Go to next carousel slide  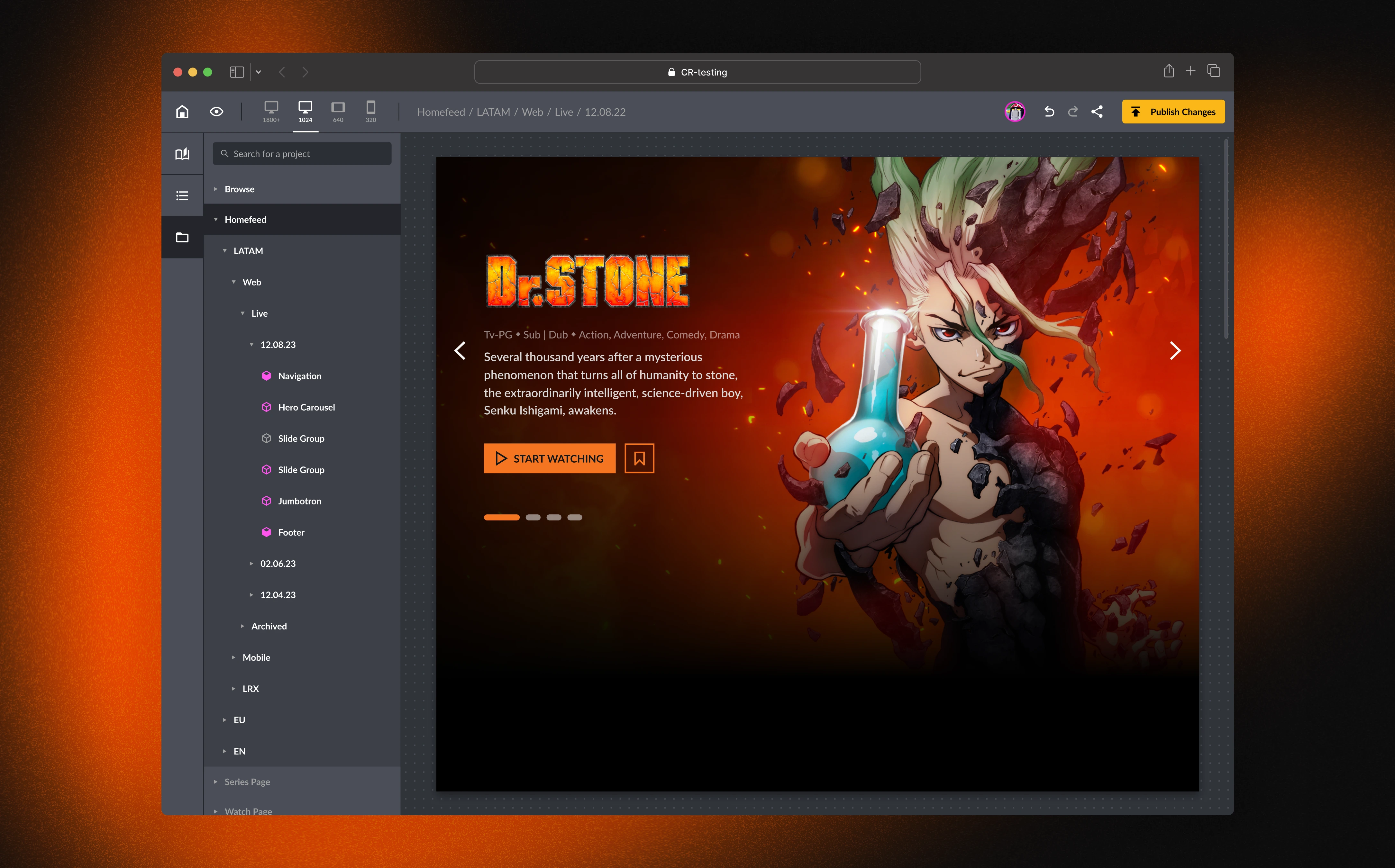click(x=1175, y=351)
